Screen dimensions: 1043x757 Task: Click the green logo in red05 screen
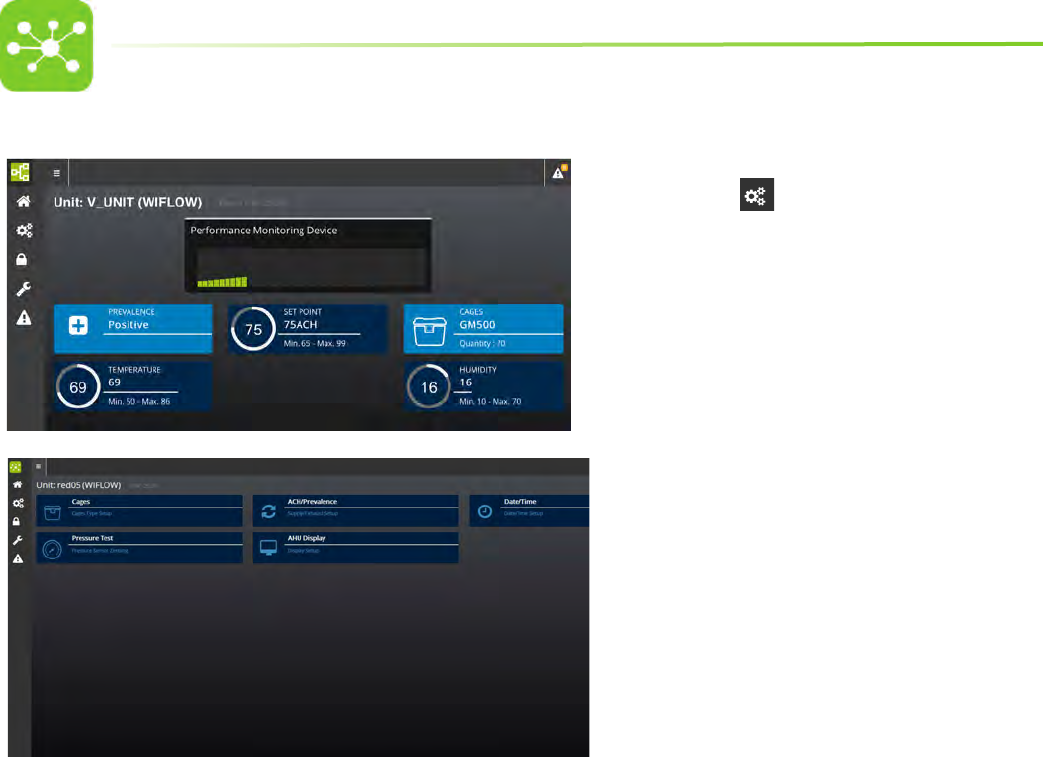(16, 467)
